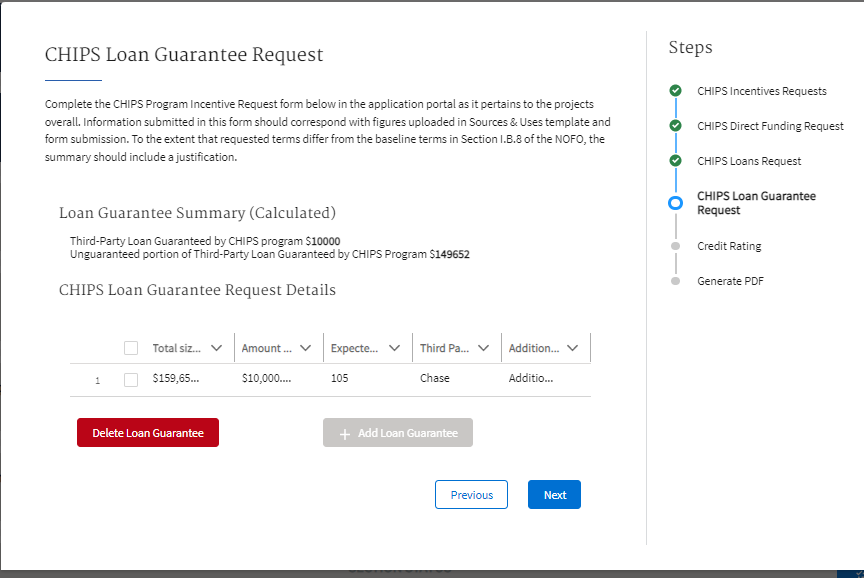Click the Previous button

click(471, 495)
